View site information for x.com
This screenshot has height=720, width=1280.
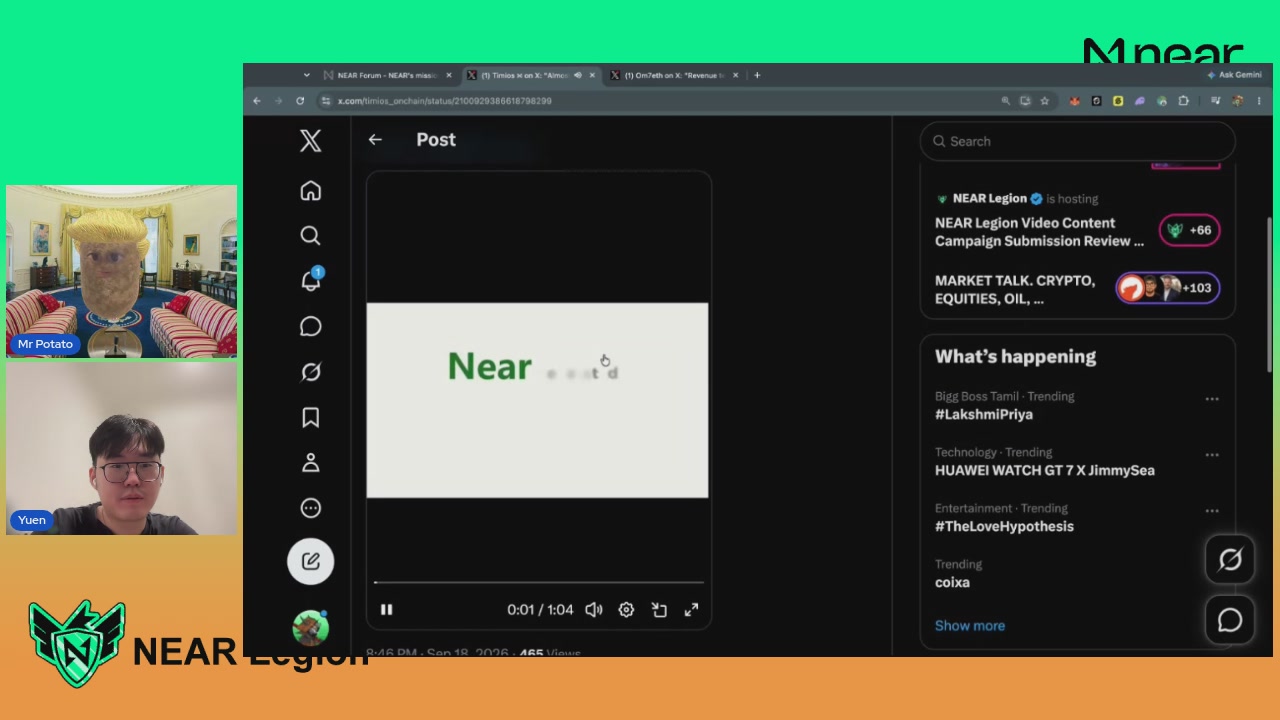[325, 101]
